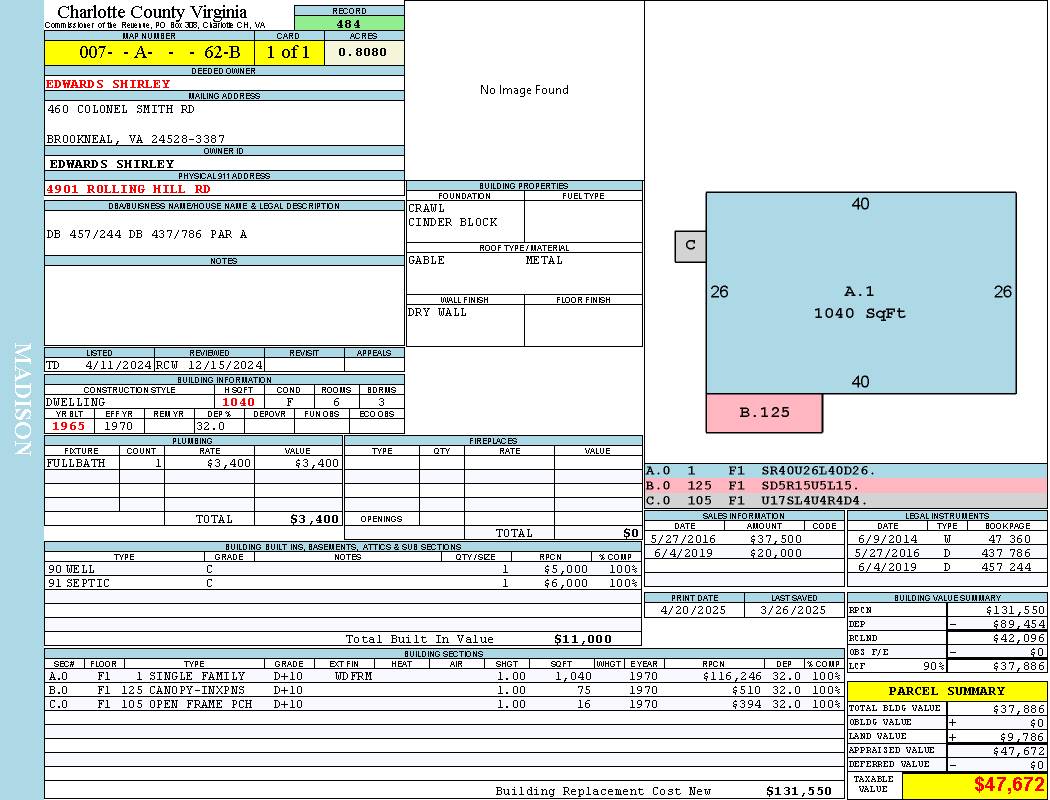The image size is (1050, 800).
Task: Click the year built value 1965
Action: pos(69,426)
